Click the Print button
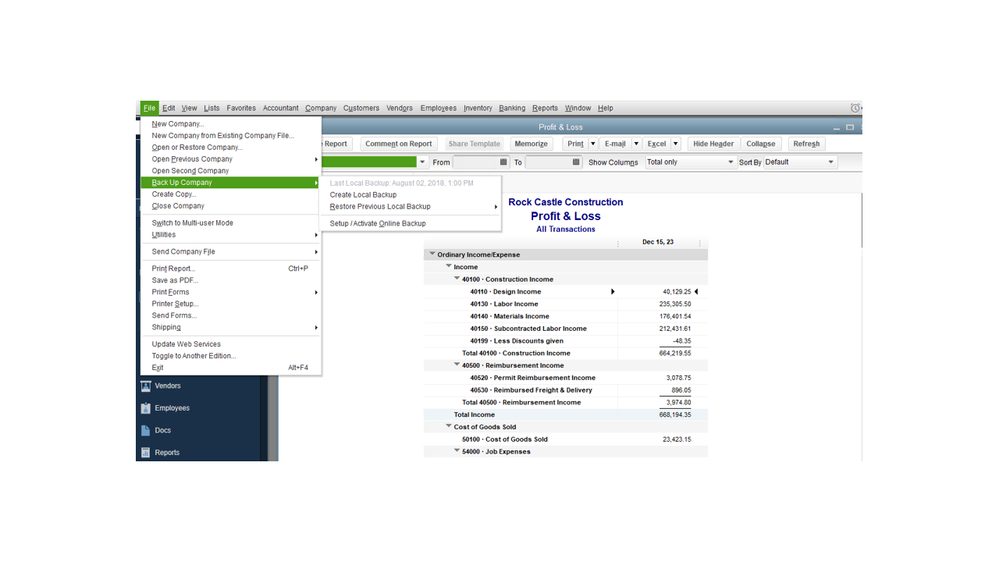The height and width of the screenshot is (562, 999). (x=575, y=144)
